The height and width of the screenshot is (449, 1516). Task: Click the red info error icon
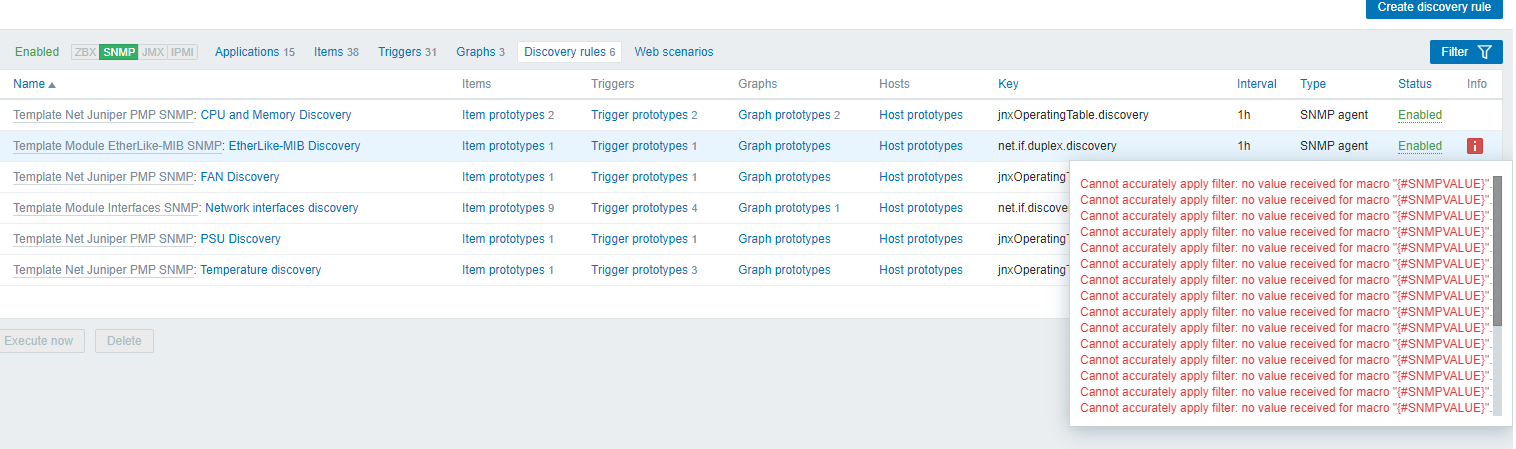(1474, 146)
